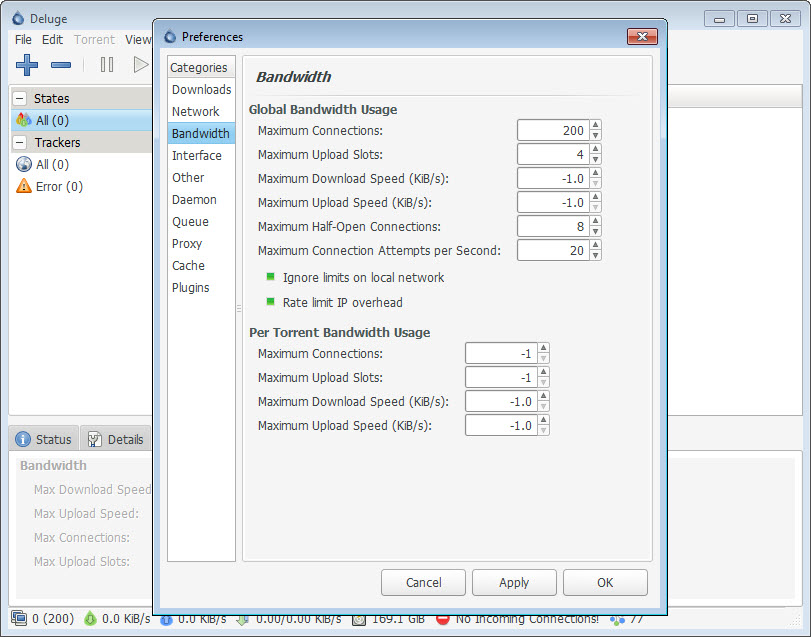811x637 pixels.
Task: Open the File menu
Action: [23, 39]
